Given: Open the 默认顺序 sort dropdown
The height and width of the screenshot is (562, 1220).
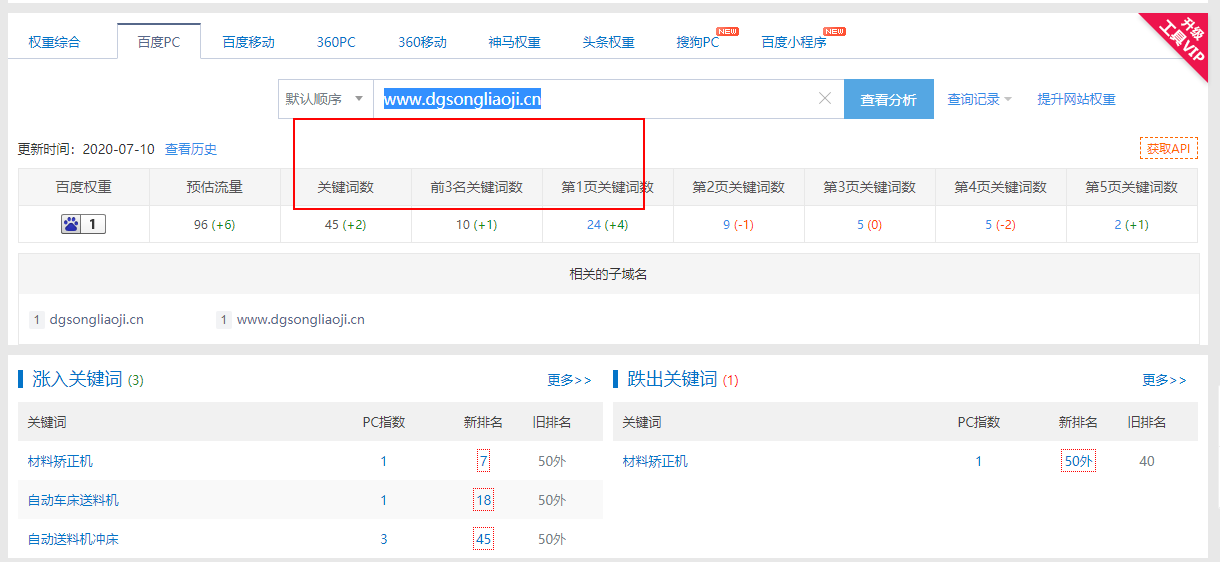Looking at the screenshot, I should (x=325, y=99).
